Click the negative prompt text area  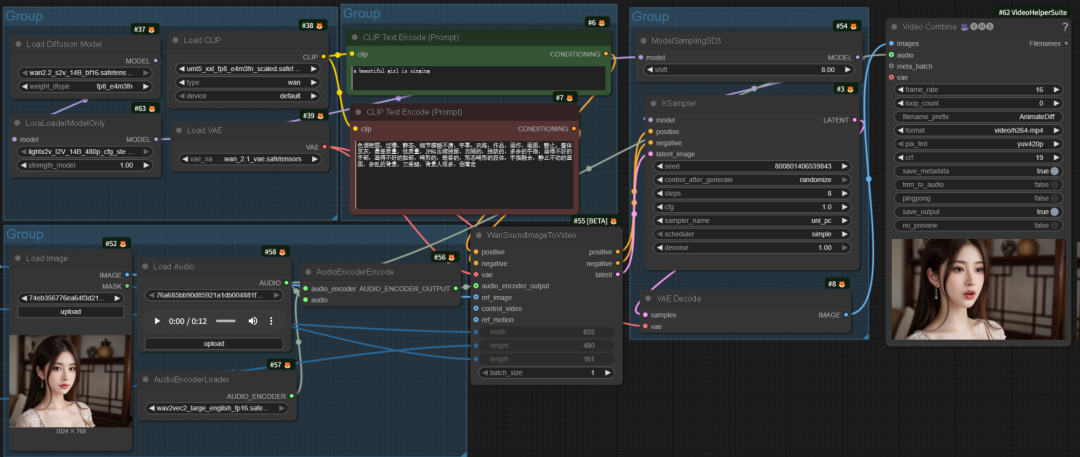coord(463,174)
